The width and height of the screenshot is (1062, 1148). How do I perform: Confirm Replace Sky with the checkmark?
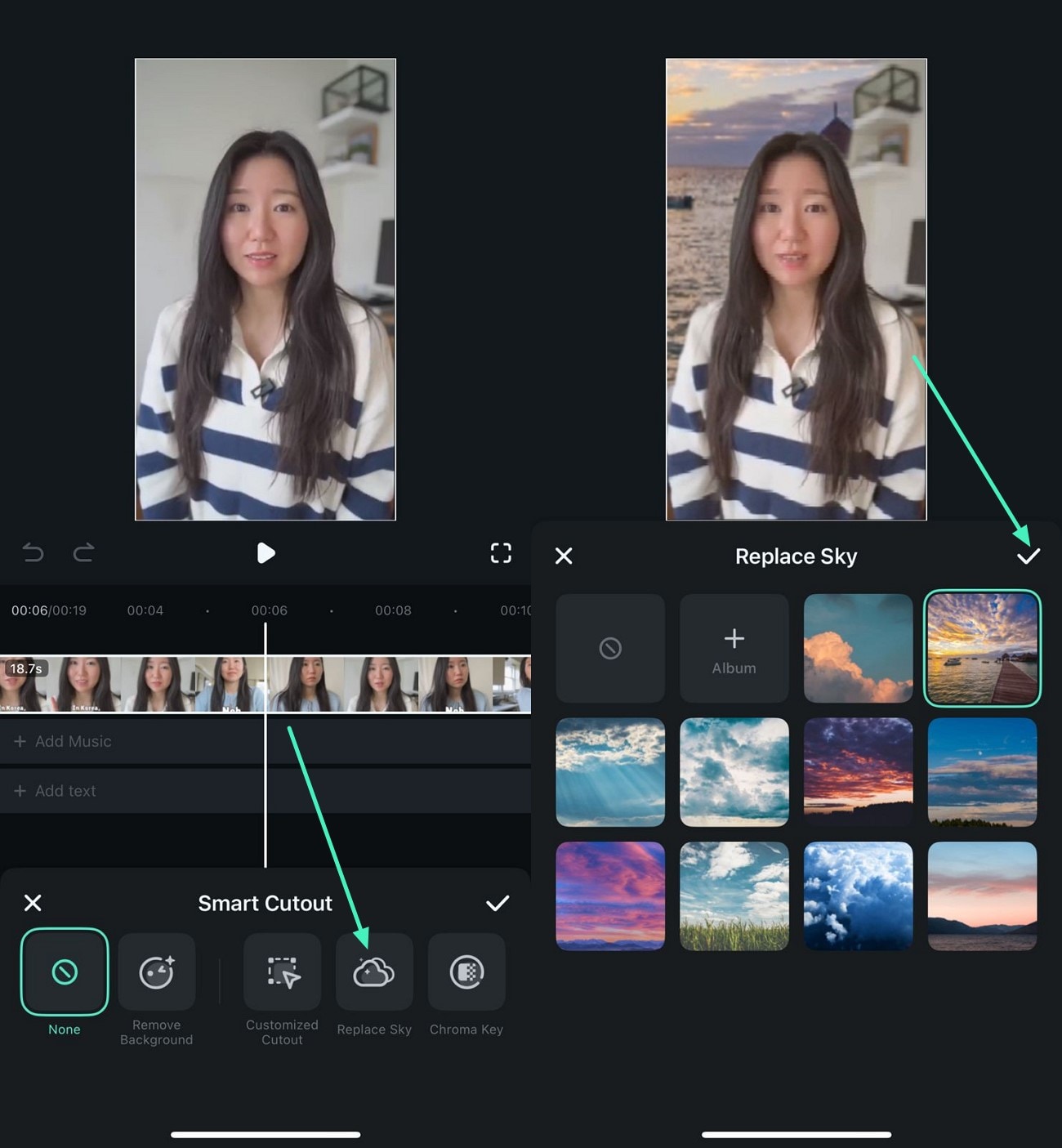(x=1029, y=556)
